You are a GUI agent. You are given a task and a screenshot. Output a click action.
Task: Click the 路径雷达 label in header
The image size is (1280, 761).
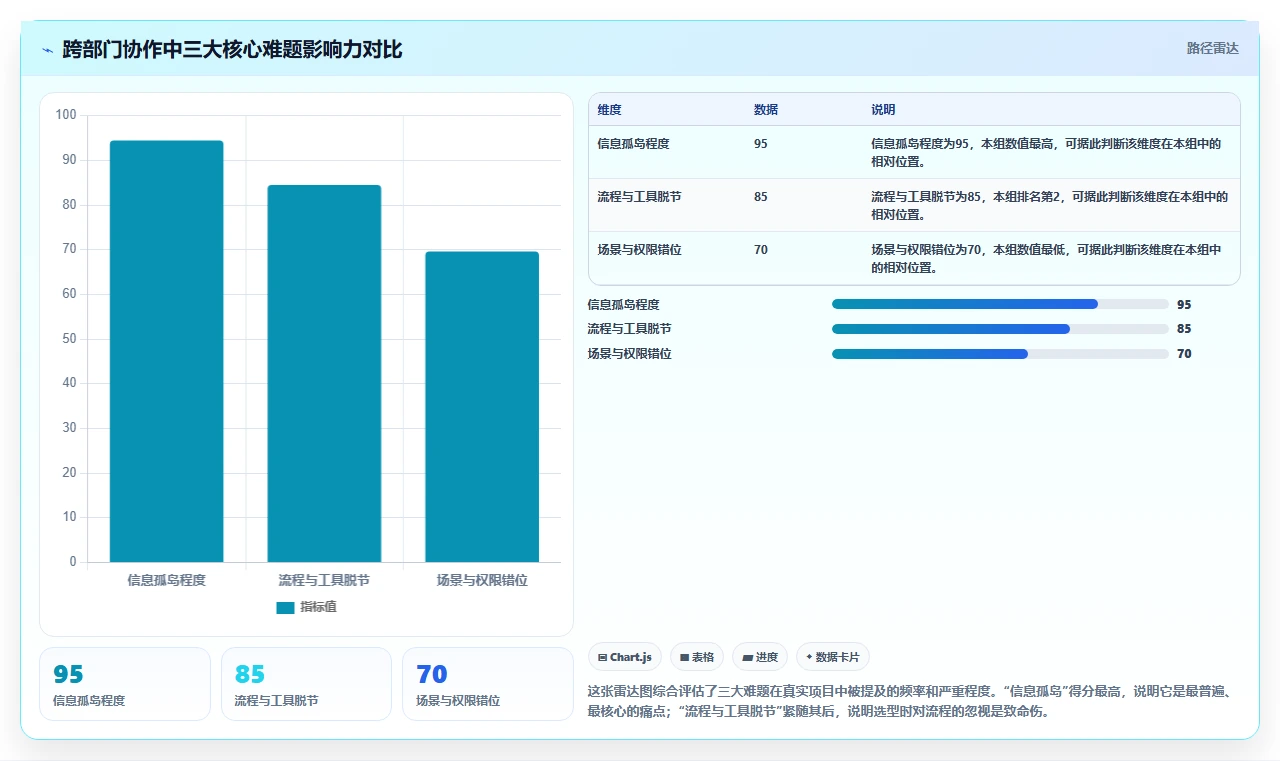click(1212, 48)
